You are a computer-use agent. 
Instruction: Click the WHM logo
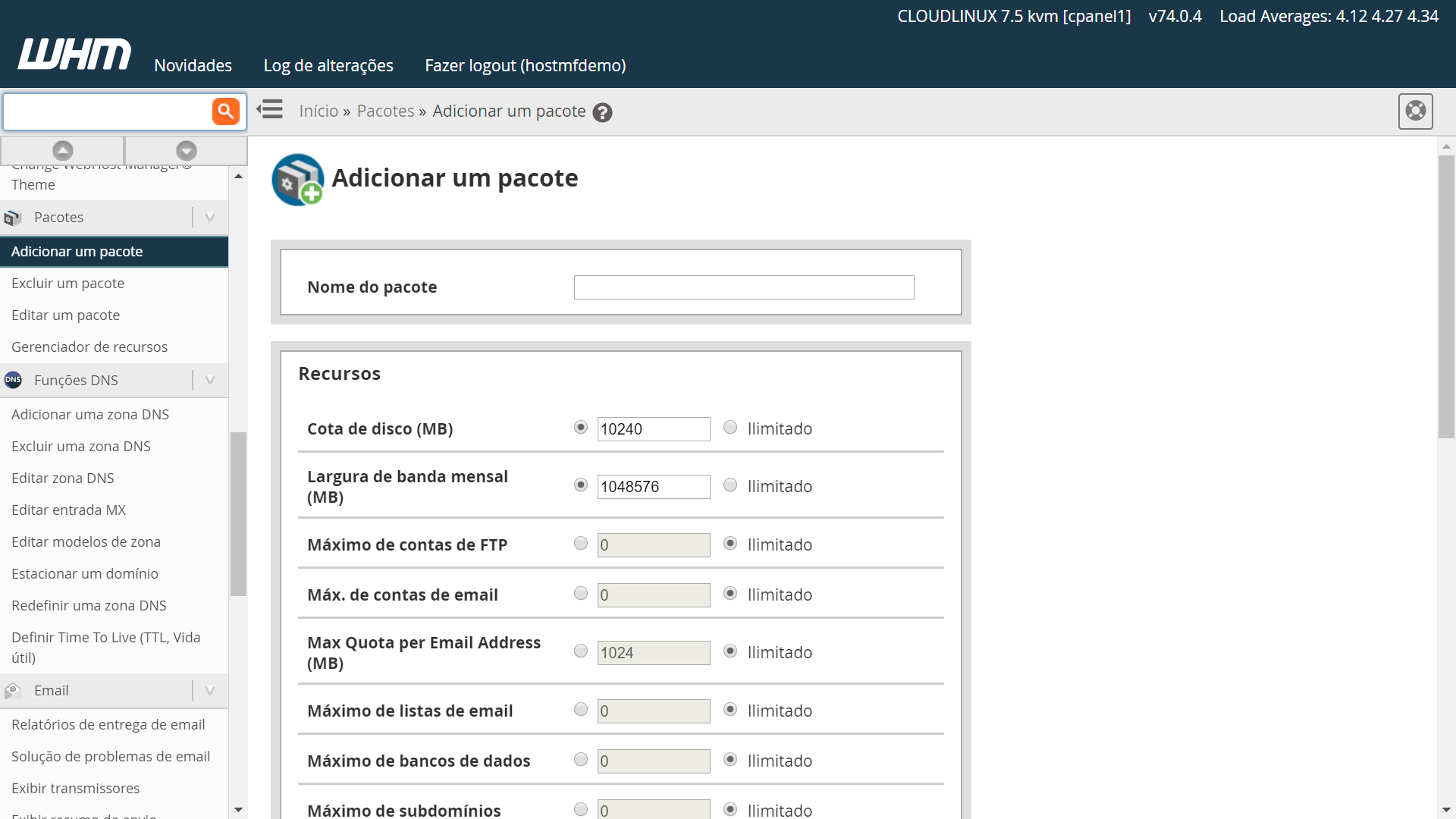tap(74, 54)
